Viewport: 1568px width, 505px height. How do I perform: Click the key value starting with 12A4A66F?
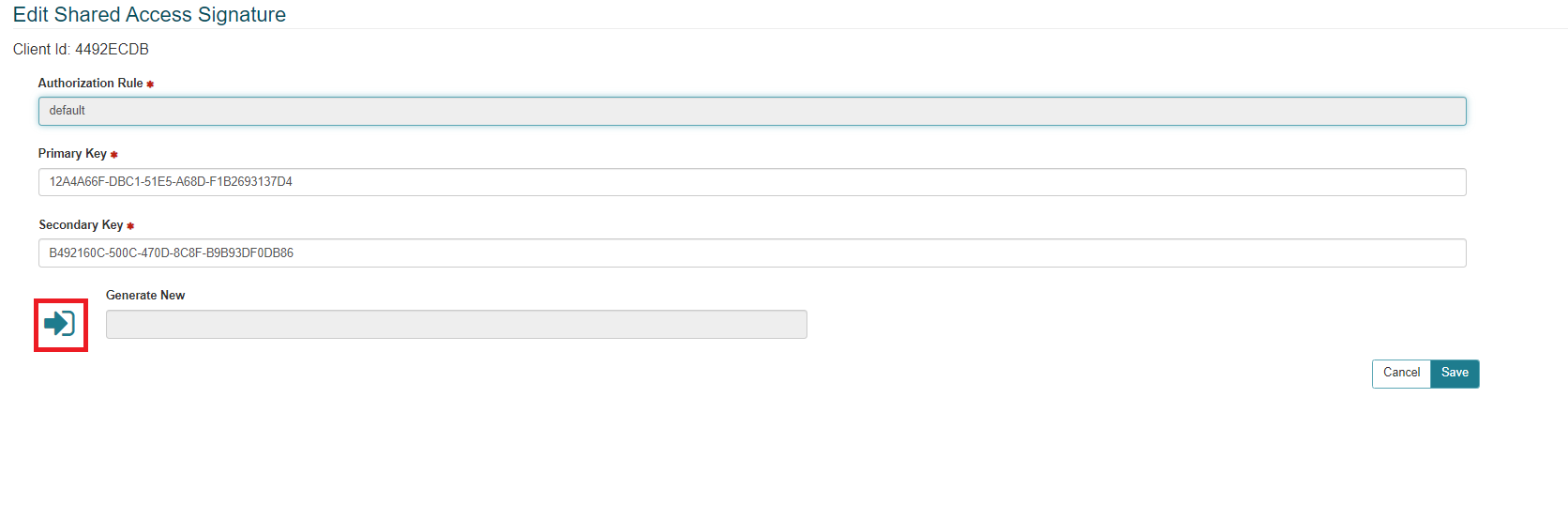171,182
